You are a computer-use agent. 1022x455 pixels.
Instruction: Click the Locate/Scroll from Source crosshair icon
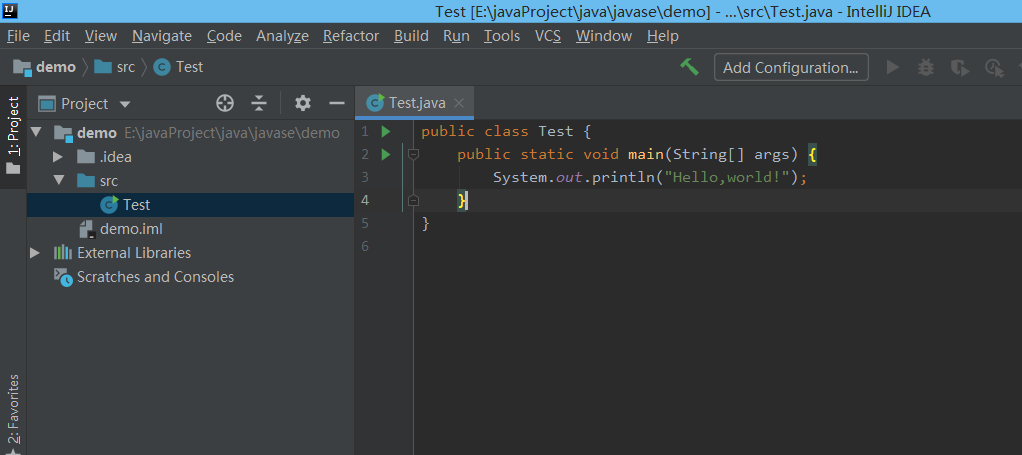(225, 103)
